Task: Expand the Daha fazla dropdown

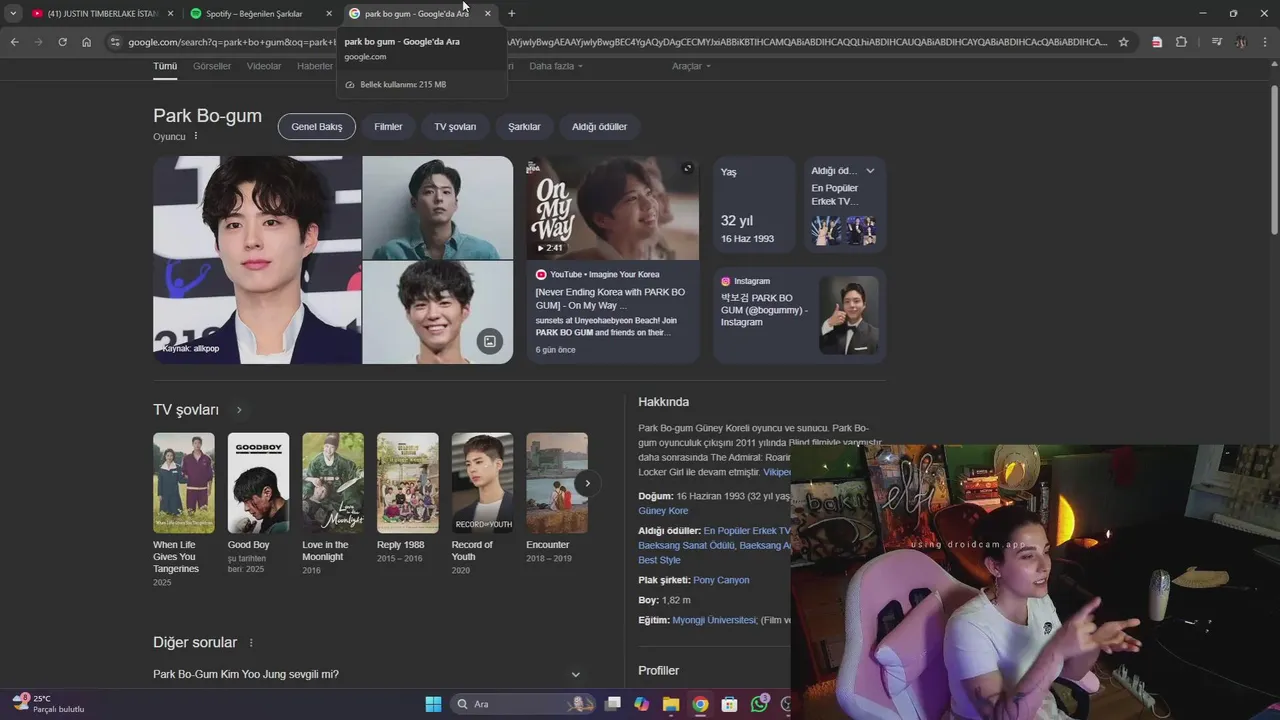Action: click(556, 66)
